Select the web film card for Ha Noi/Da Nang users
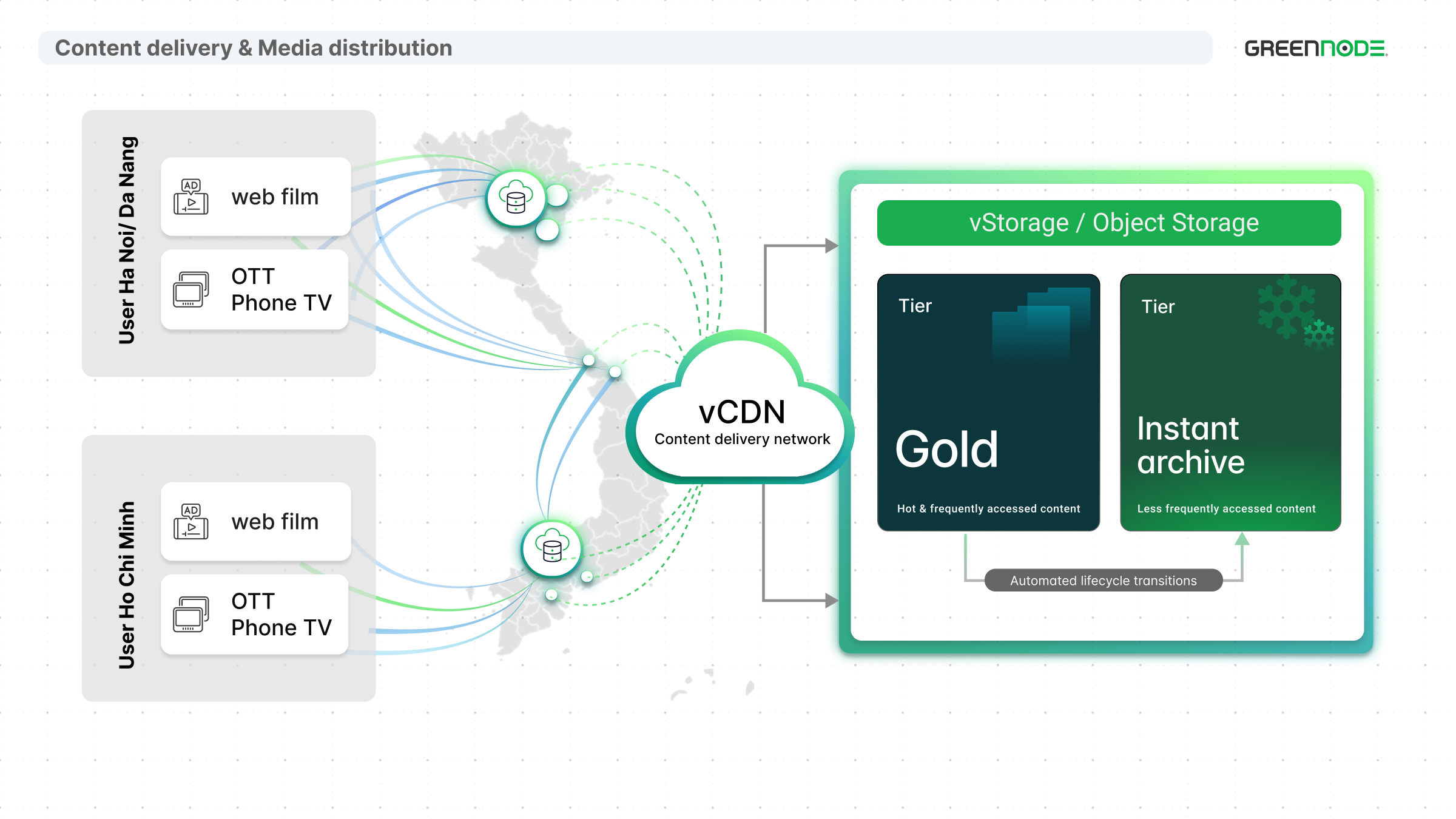Viewport: 1456px width, 819px height. [256, 197]
